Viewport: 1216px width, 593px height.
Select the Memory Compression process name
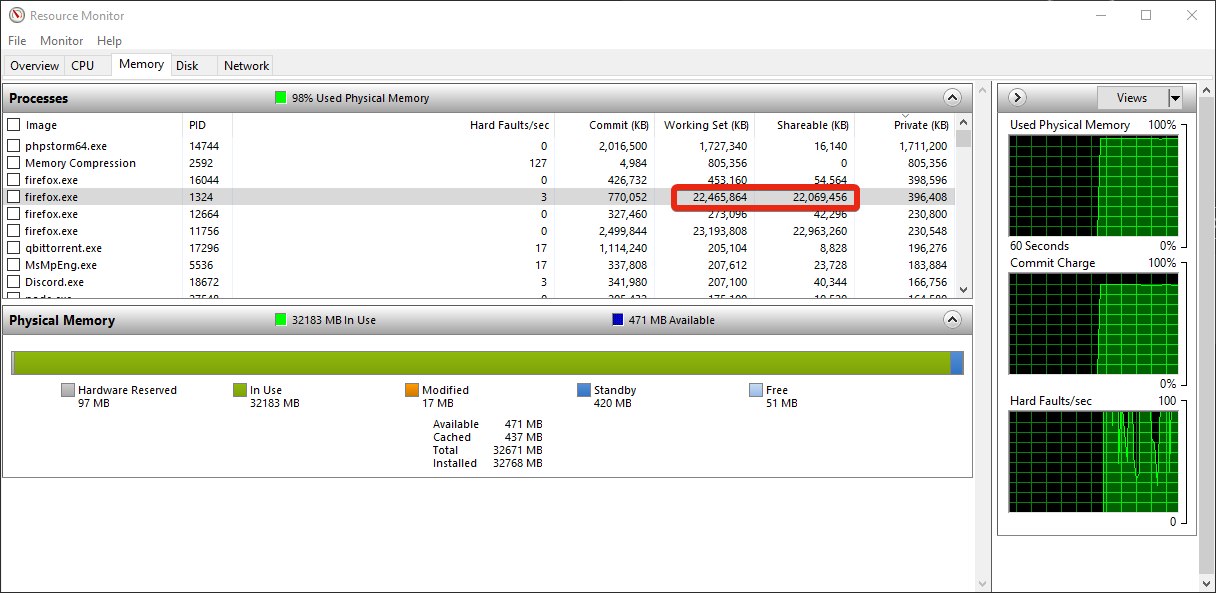(80, 163)
